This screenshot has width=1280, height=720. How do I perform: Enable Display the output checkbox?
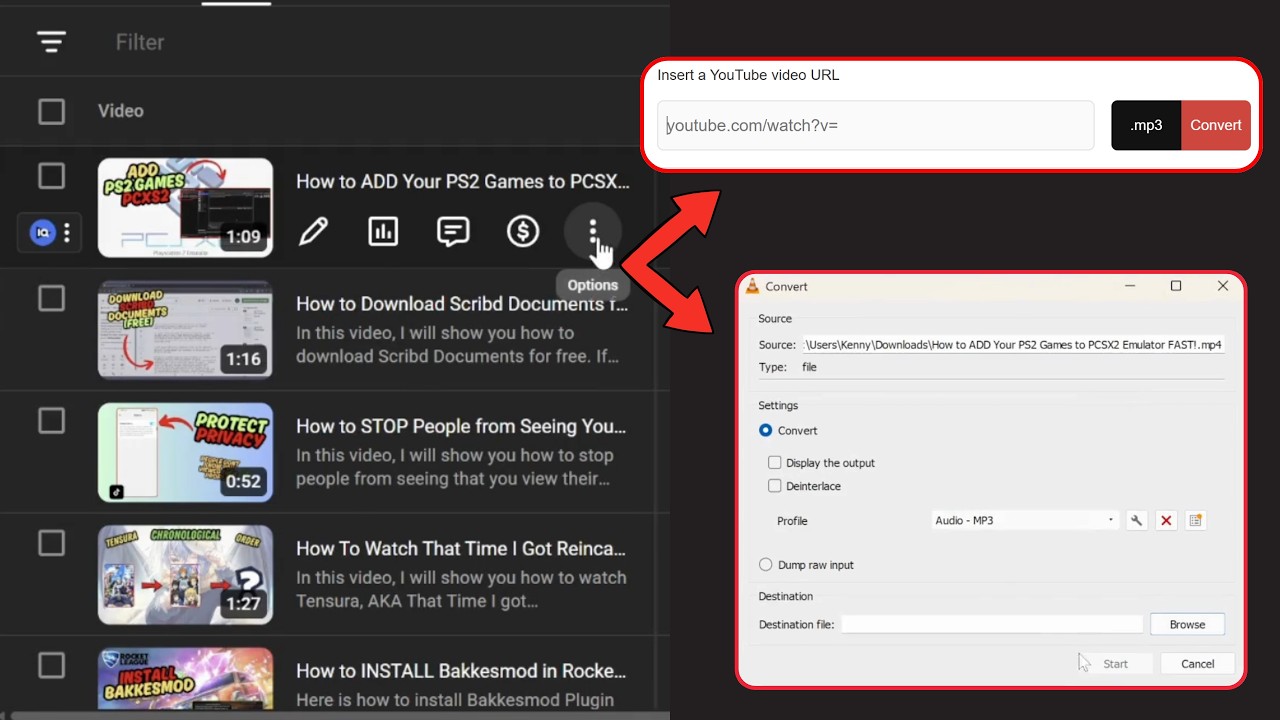click(x=774, y=463)
